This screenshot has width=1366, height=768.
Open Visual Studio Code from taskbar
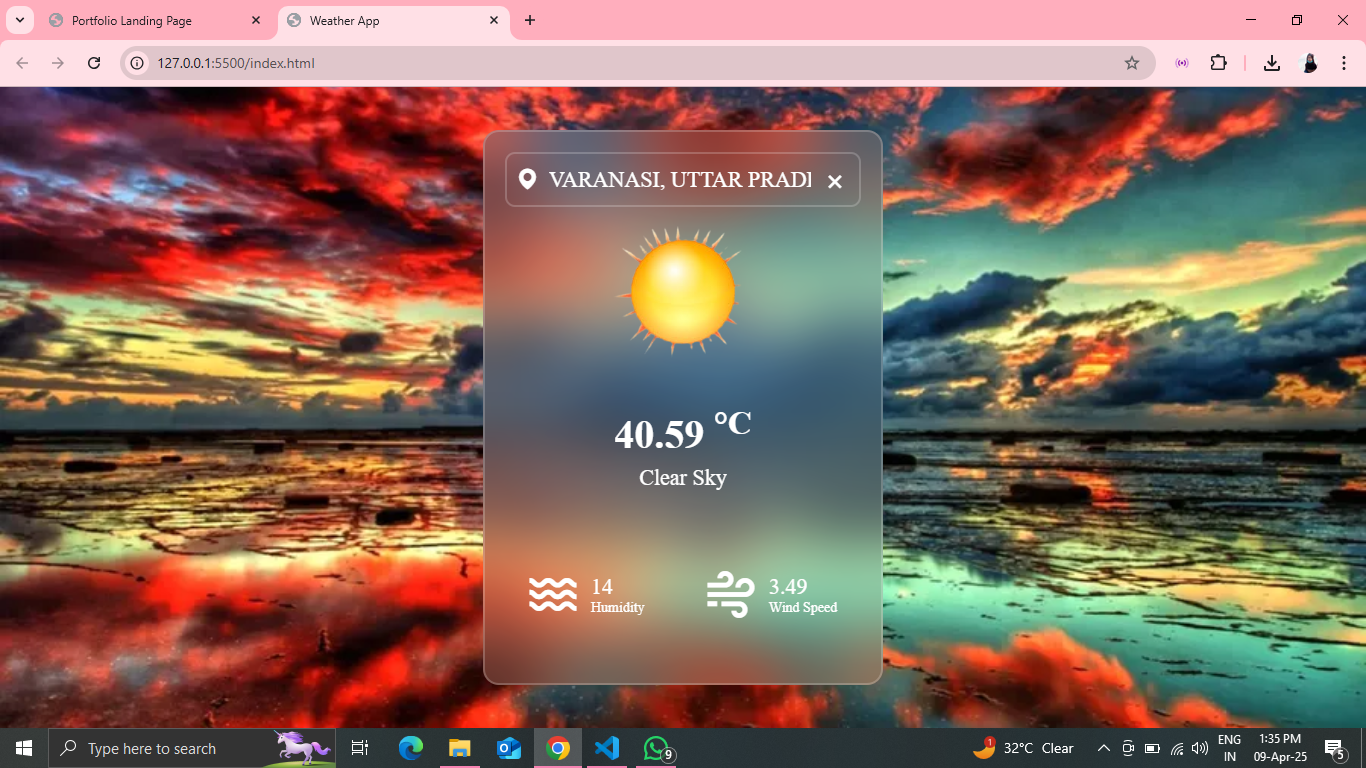(607, 748)
